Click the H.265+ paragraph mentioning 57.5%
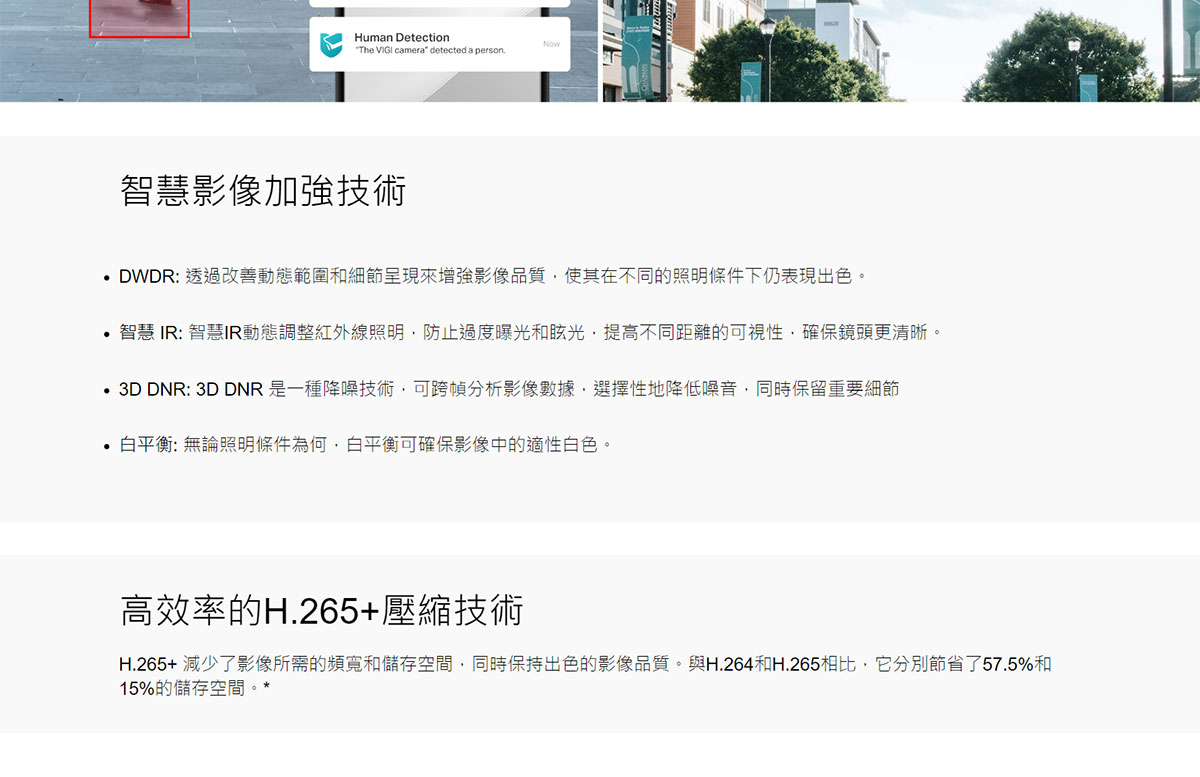1200x777 pixels. (x=585, y=676)
